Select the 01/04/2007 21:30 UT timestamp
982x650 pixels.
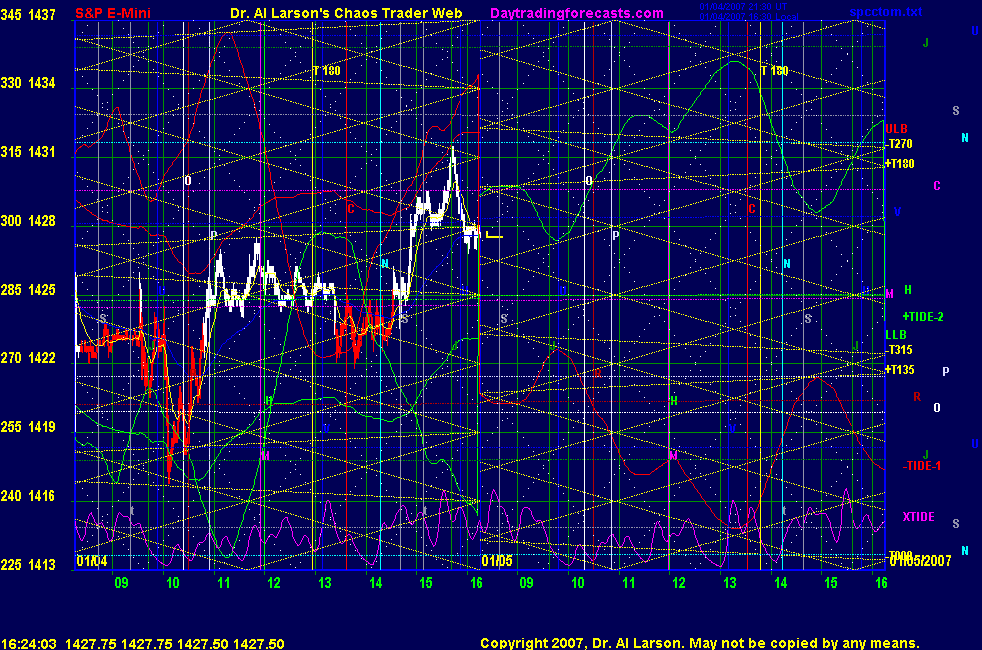point(743,6)
